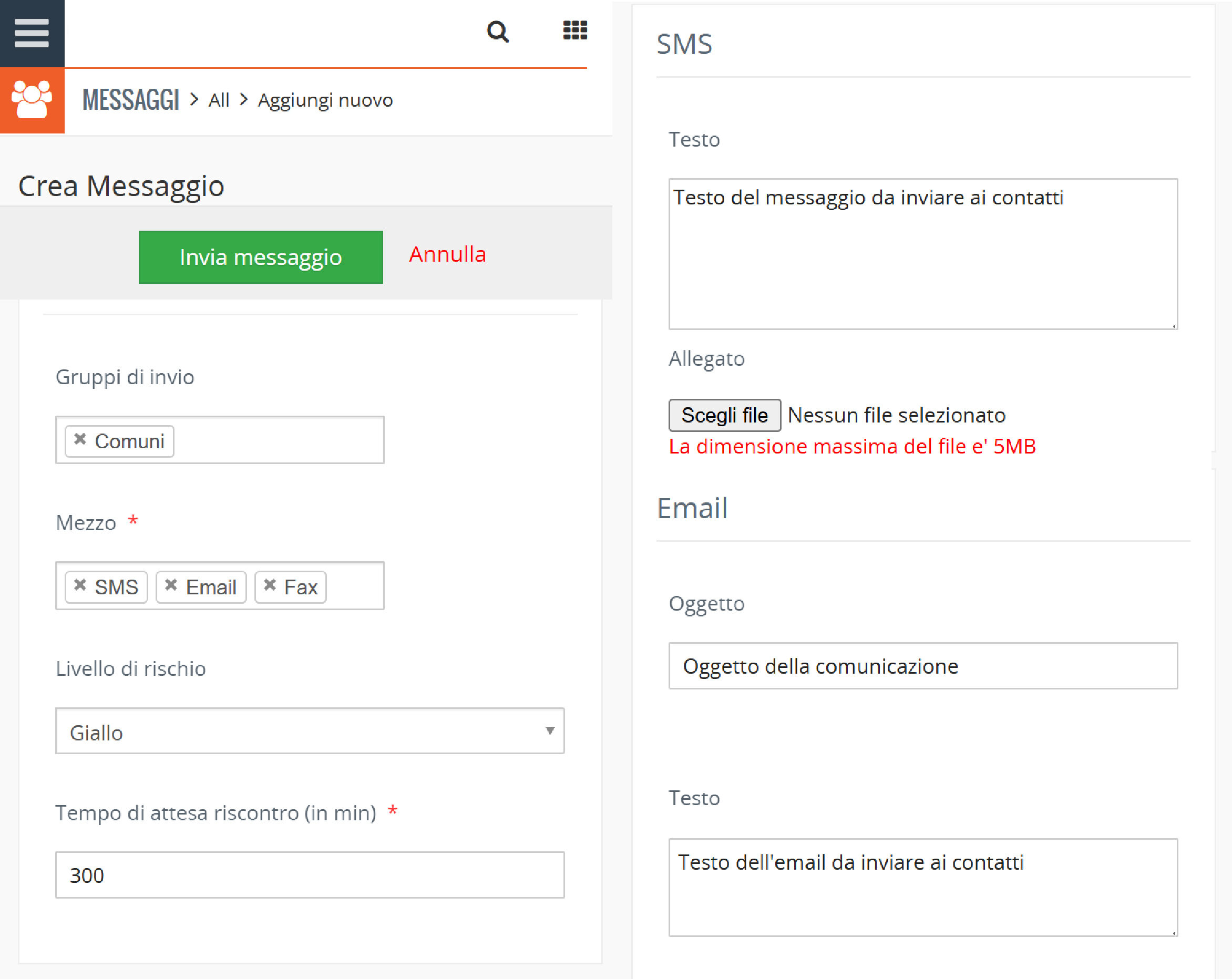The width and height of the screenshot is (1232, 979).
Task: Open the Livello di rischio dropdown
Action: click(x=310, y=731)
